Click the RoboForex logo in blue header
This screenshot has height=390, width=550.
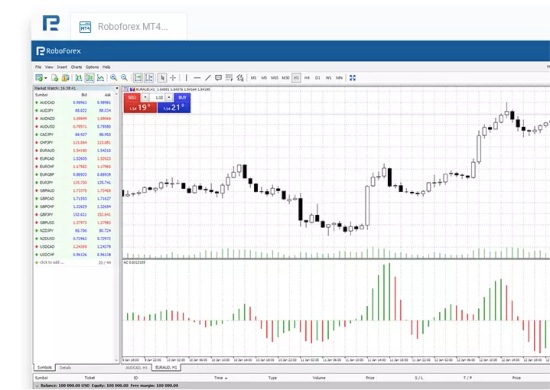(59, 51)
